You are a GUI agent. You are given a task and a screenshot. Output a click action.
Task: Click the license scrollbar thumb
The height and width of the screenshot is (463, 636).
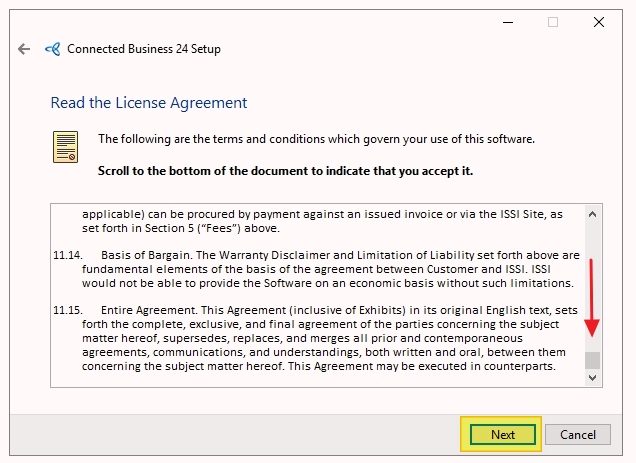click(x=592, y=360)
